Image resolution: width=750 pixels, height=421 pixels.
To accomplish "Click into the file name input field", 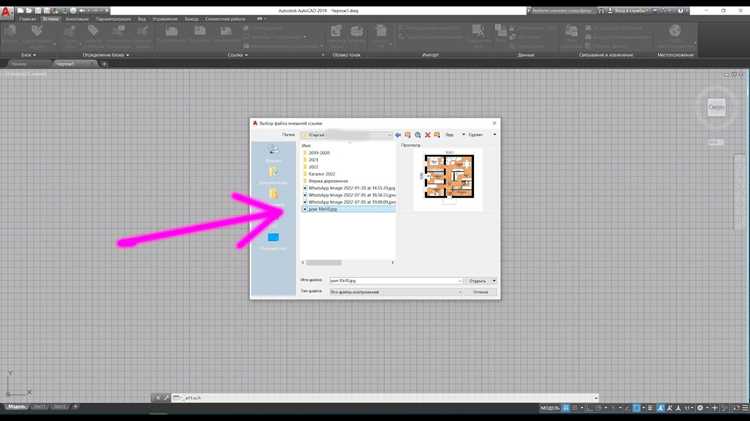I will pos(393,281).
